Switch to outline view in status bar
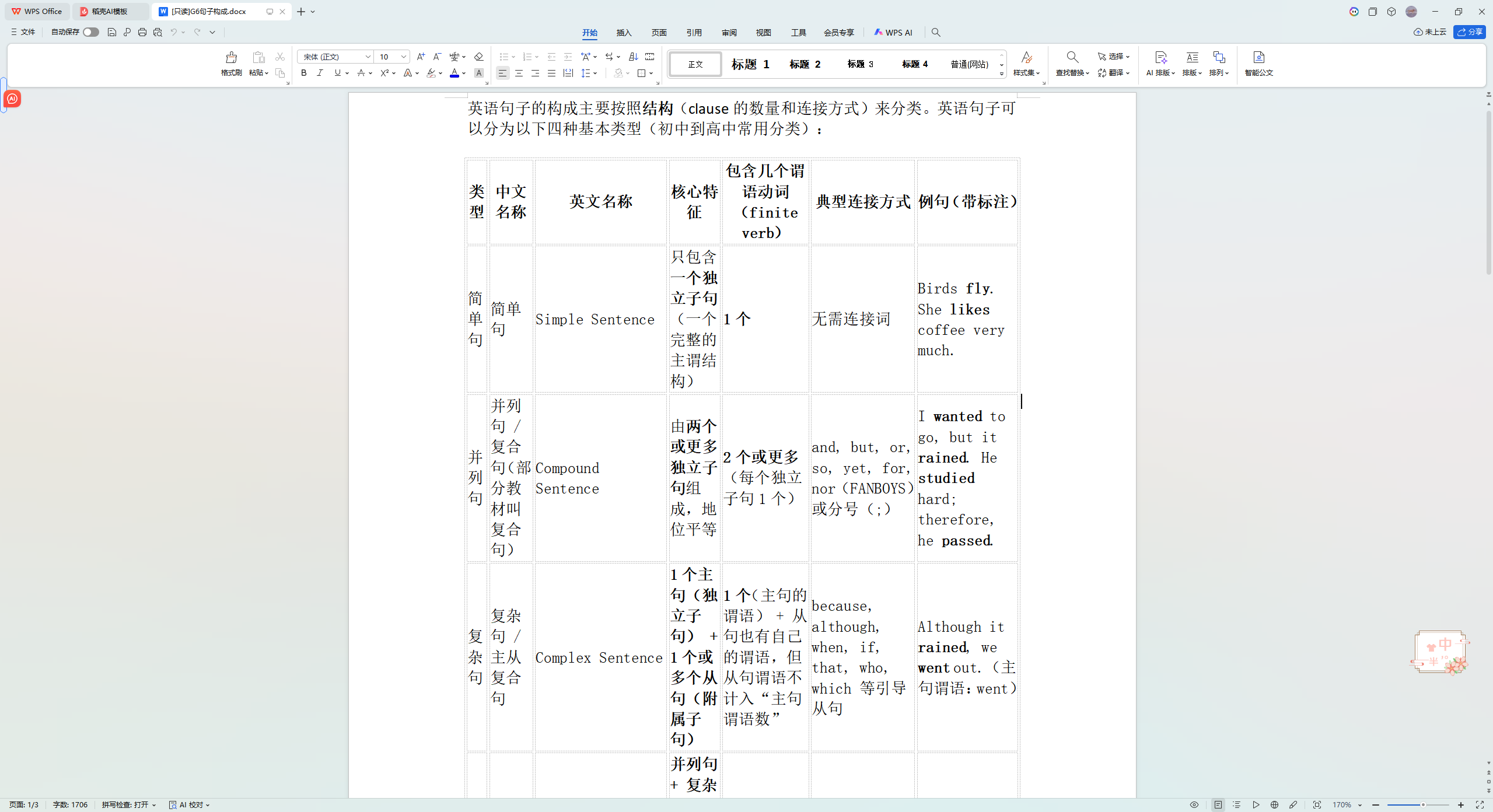 (x=1236, y=804)
